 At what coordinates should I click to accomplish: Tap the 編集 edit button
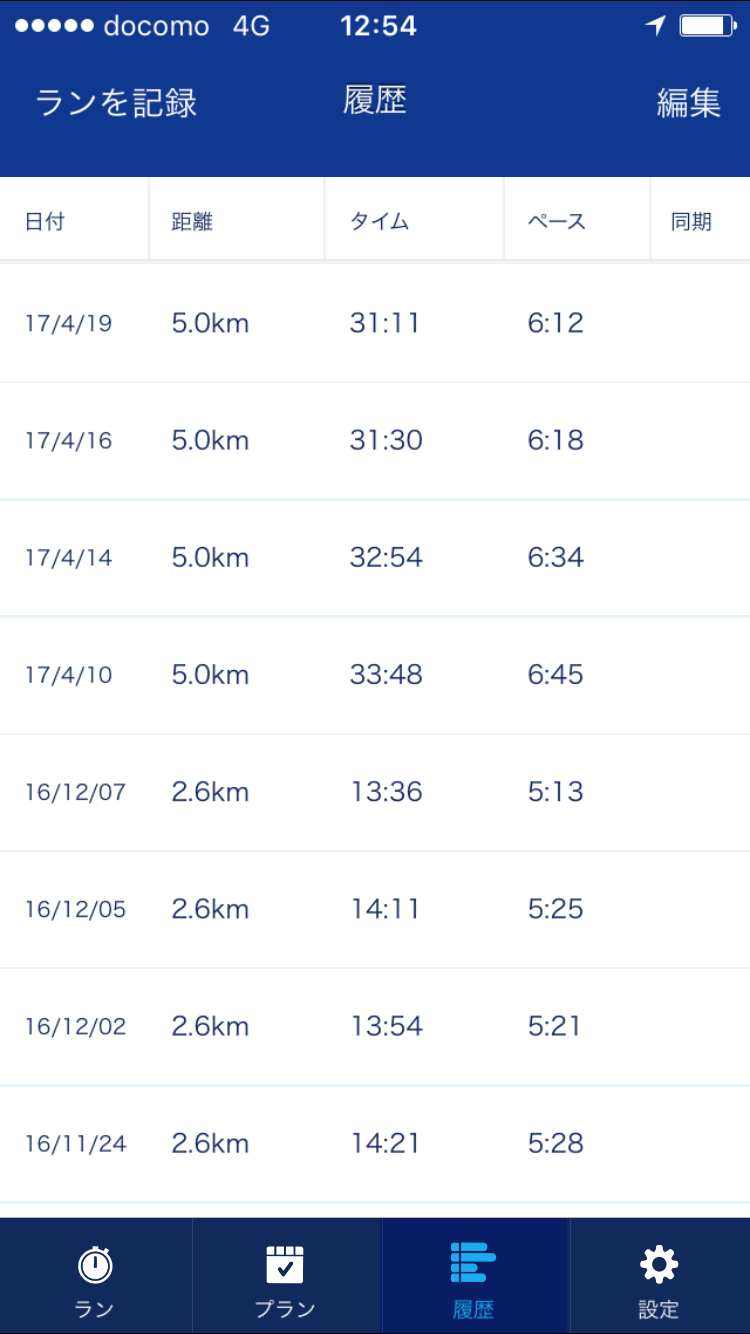click(x=688, y=103)
